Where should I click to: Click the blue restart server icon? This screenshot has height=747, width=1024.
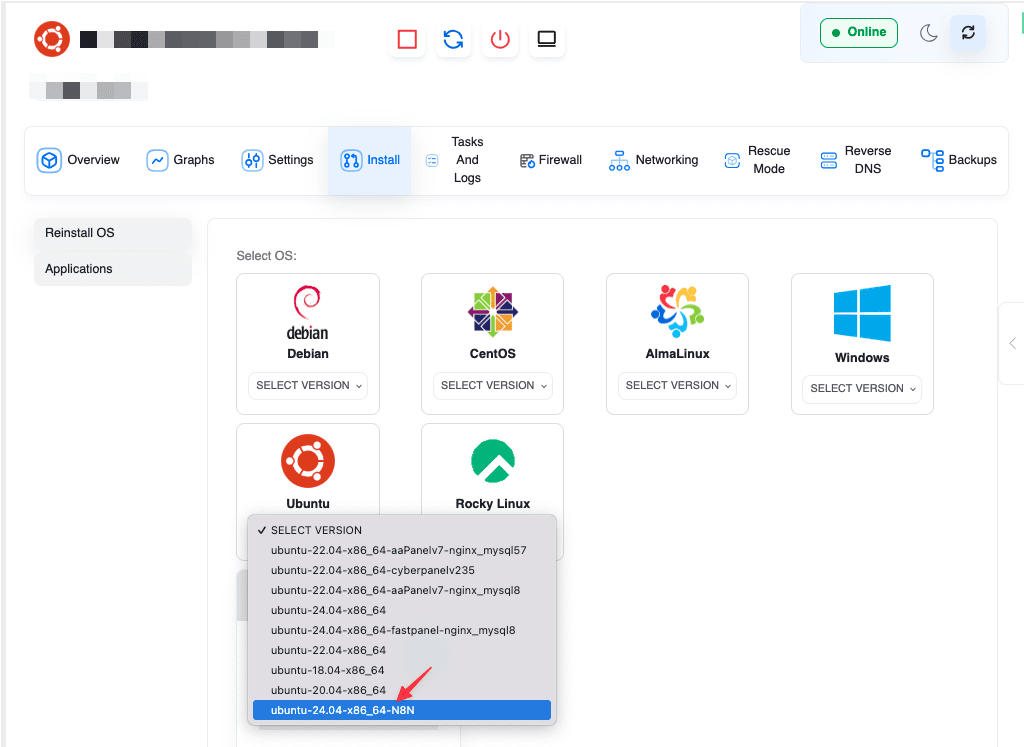click(x=453, y=39)
